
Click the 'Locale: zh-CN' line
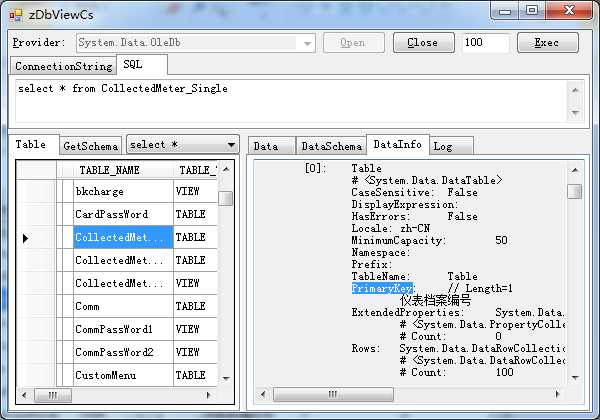tap(391, 228)
